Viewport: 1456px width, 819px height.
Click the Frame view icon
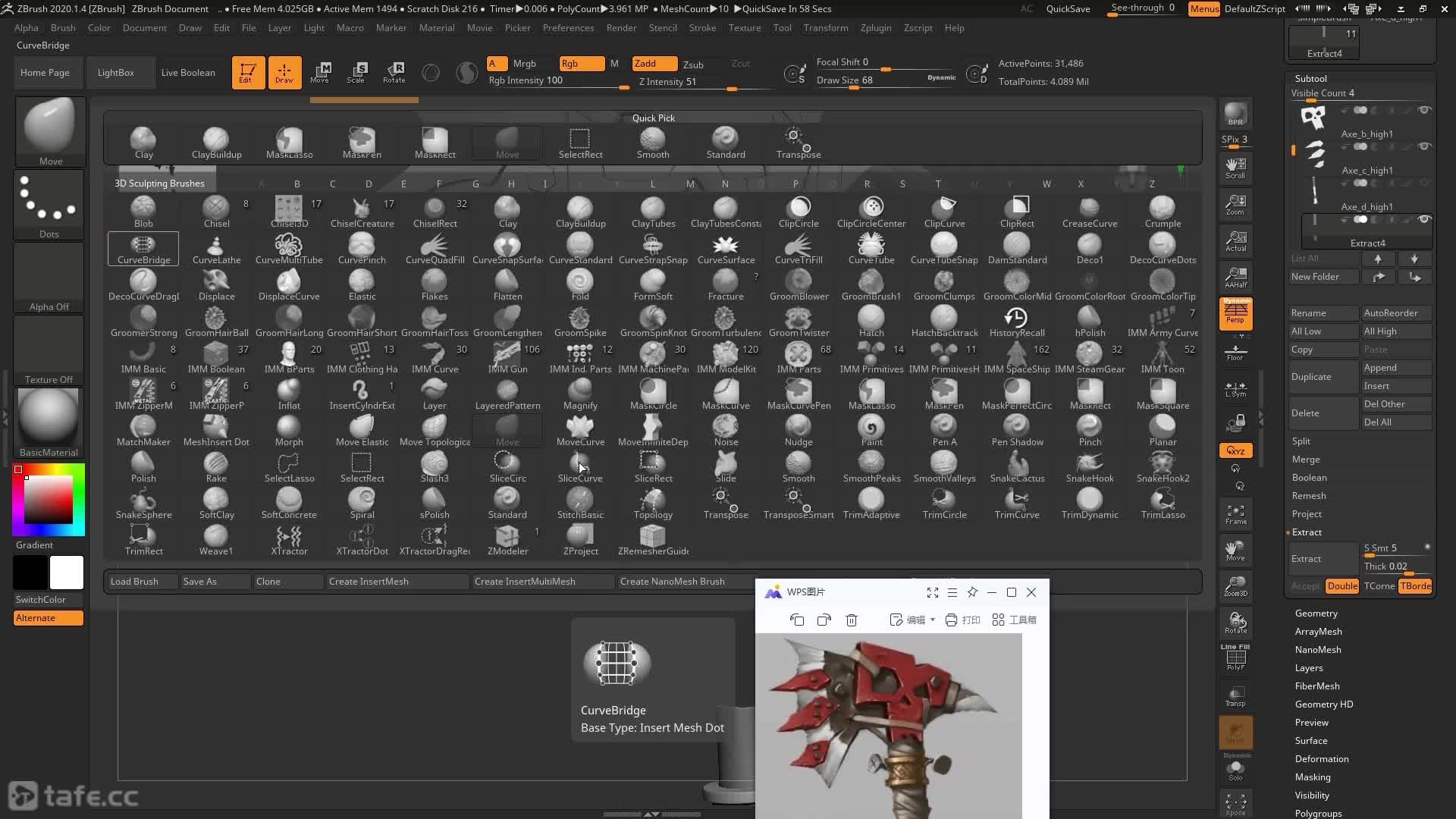tap(1235, 514)
